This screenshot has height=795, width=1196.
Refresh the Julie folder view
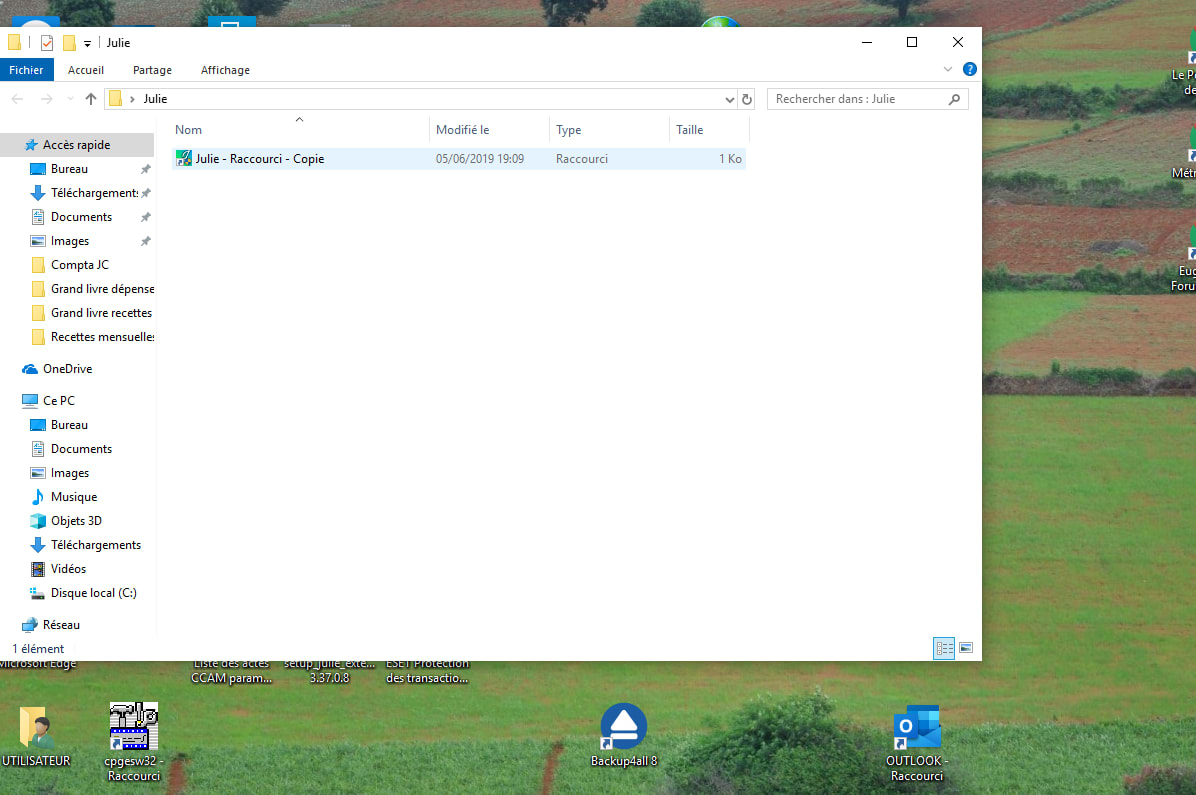746,99
